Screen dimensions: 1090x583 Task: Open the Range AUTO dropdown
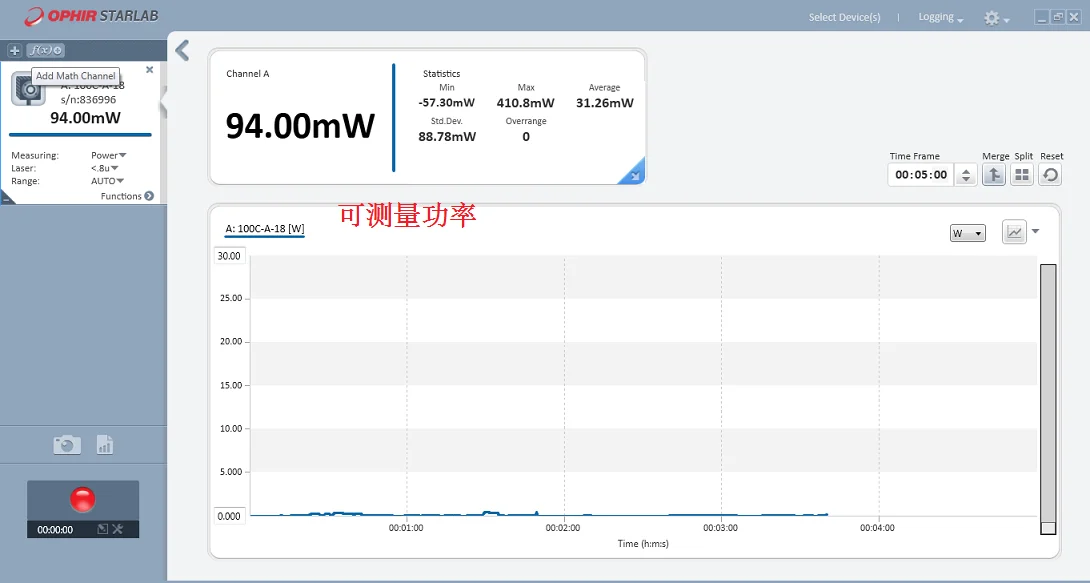(x=107, y=181)
